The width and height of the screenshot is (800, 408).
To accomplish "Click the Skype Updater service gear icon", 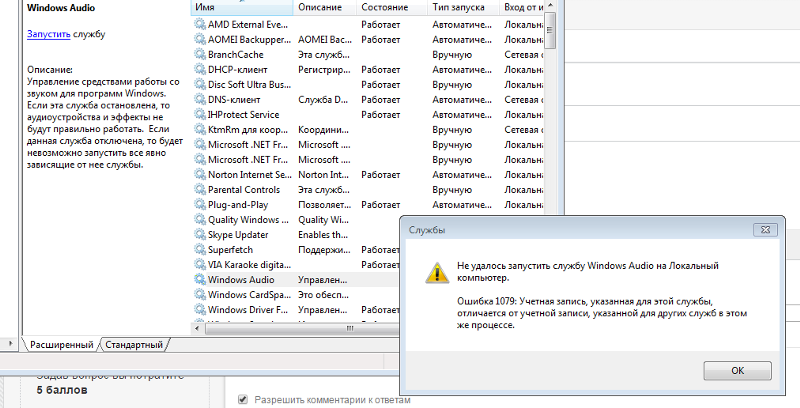I will pos(199,235).
